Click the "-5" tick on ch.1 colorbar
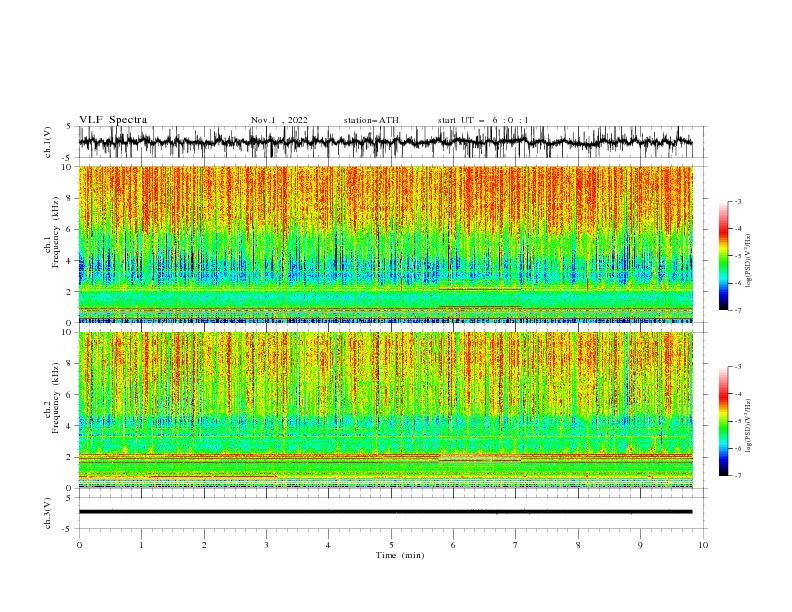 pos(738,256)
